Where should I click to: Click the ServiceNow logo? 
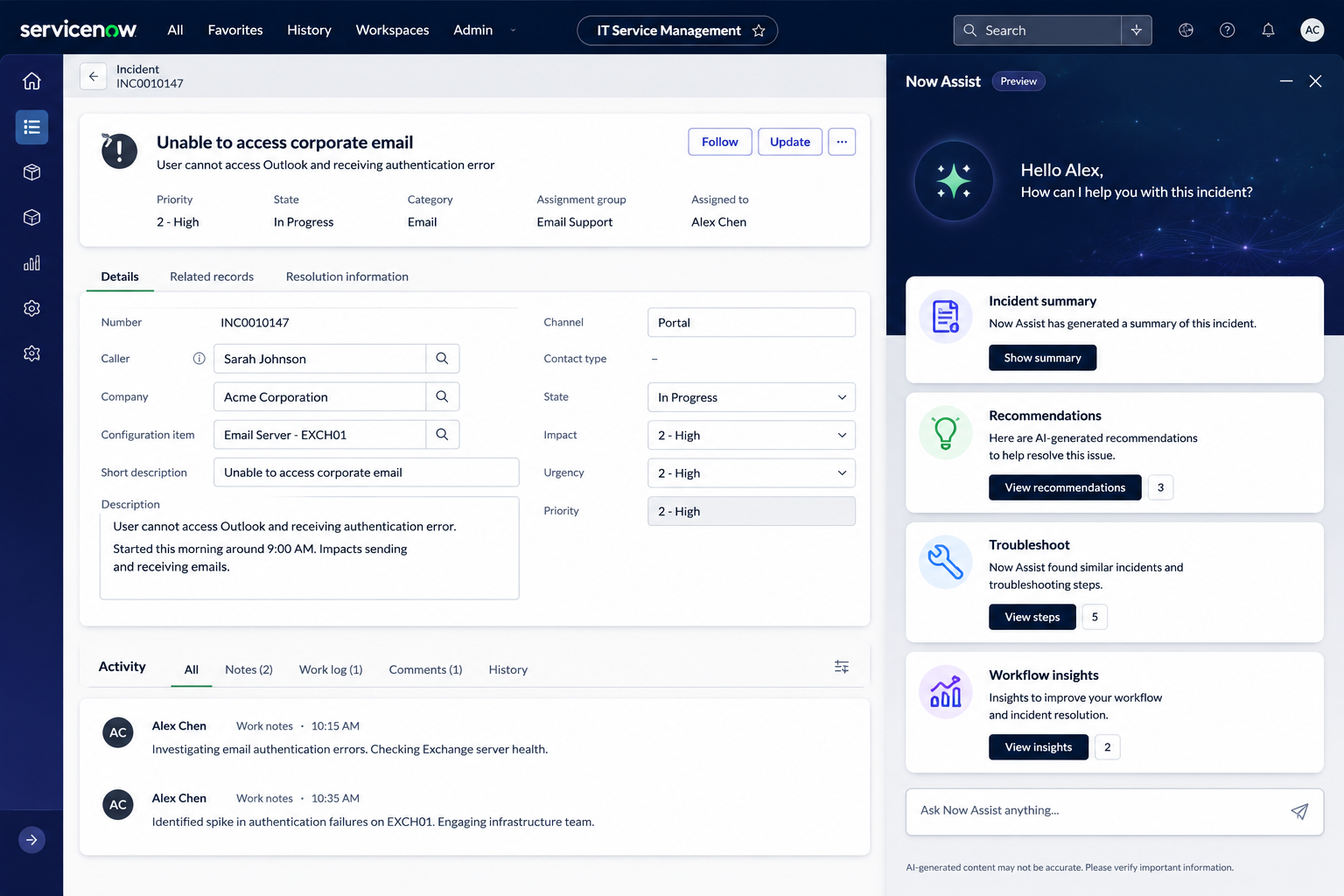click(78, 30)
